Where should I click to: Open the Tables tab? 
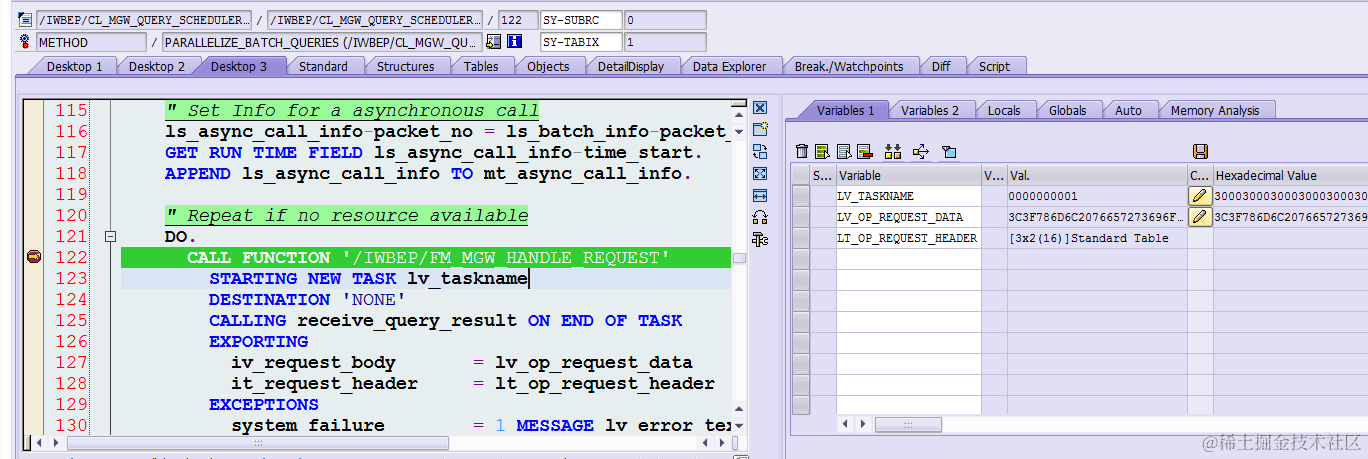pyautogui.click(x=481, y=66)
